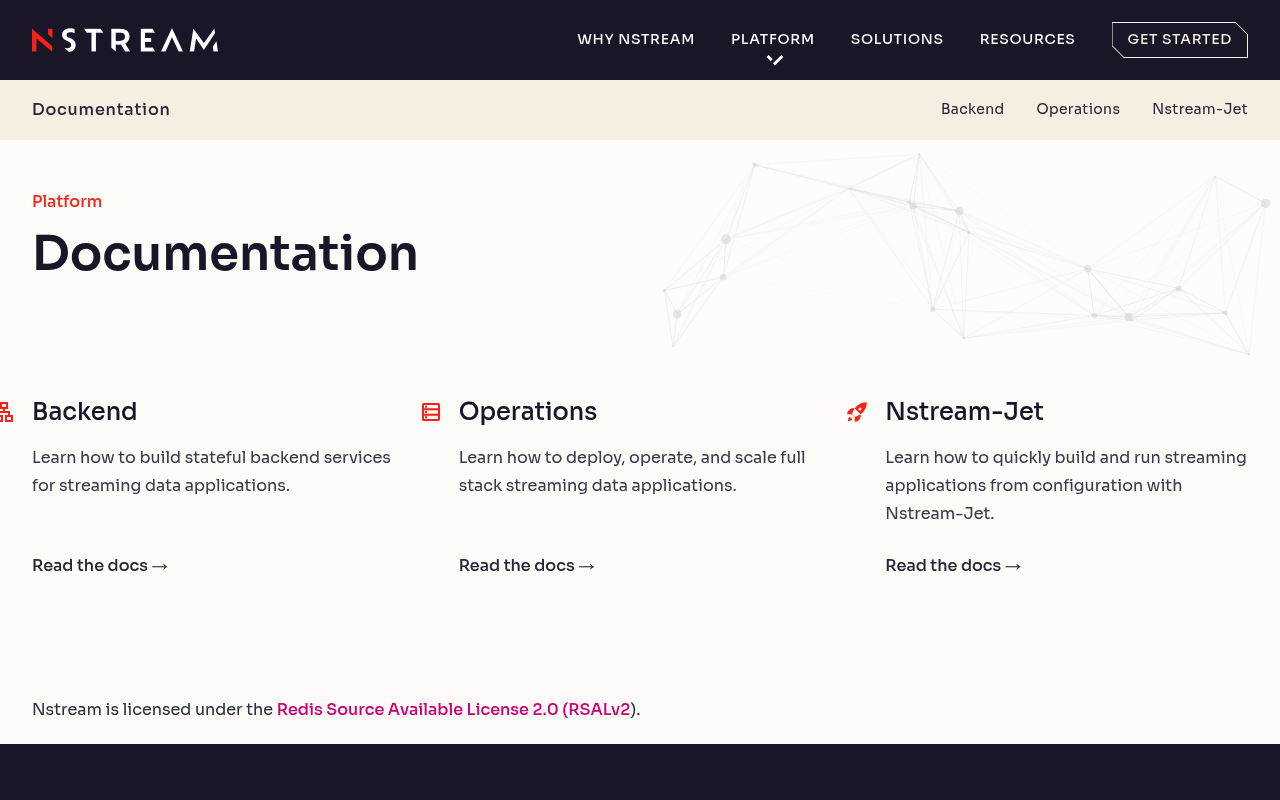The width and height of the screenshot is (1280, 800).
Task: Read the docs for Nstream-Jet
Action: (x=953, y=565)
